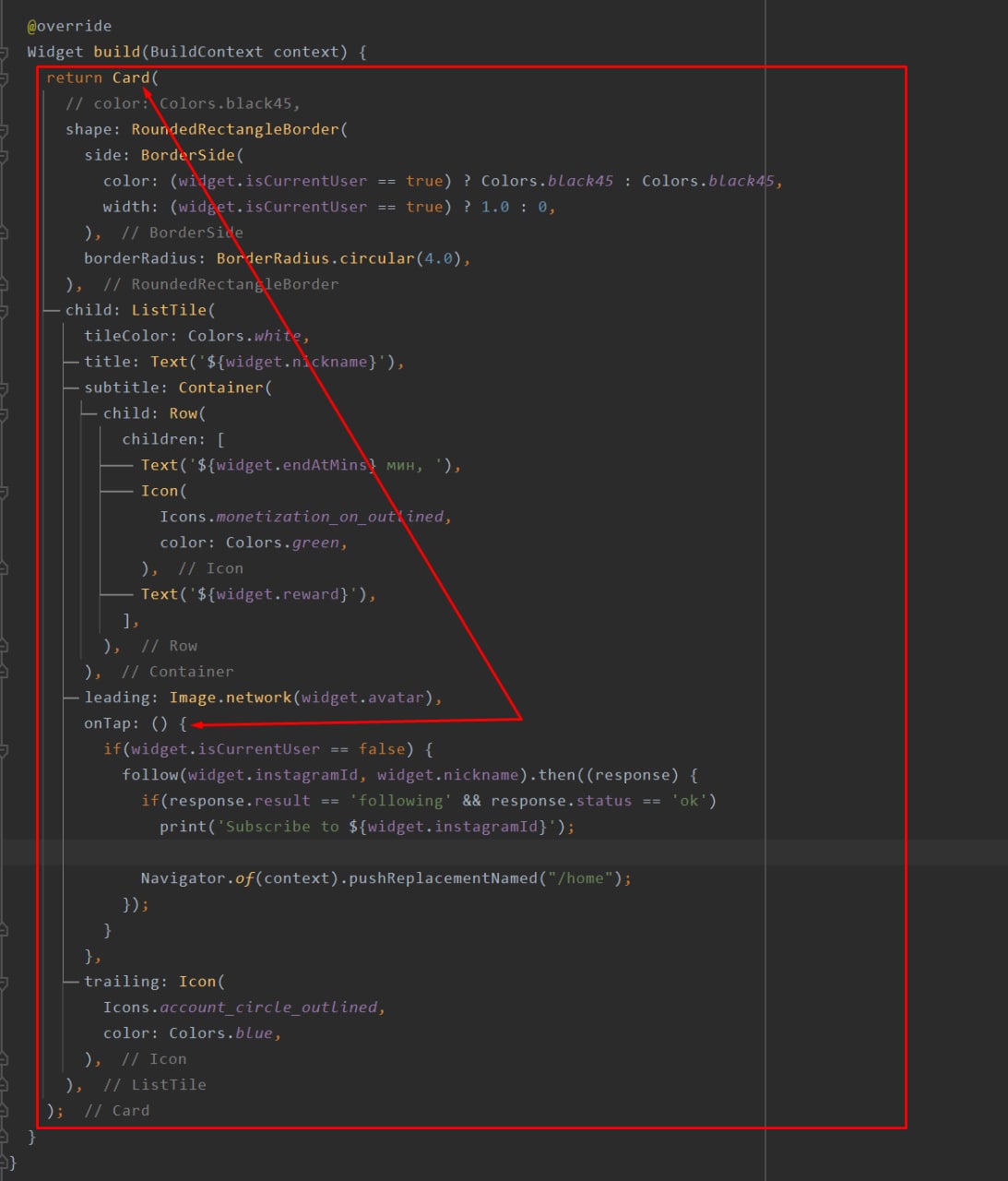Screen dimensions: 1008x1181
Task: Collapse fold marker beside trailing: Icon line
Action: (4, 983)
